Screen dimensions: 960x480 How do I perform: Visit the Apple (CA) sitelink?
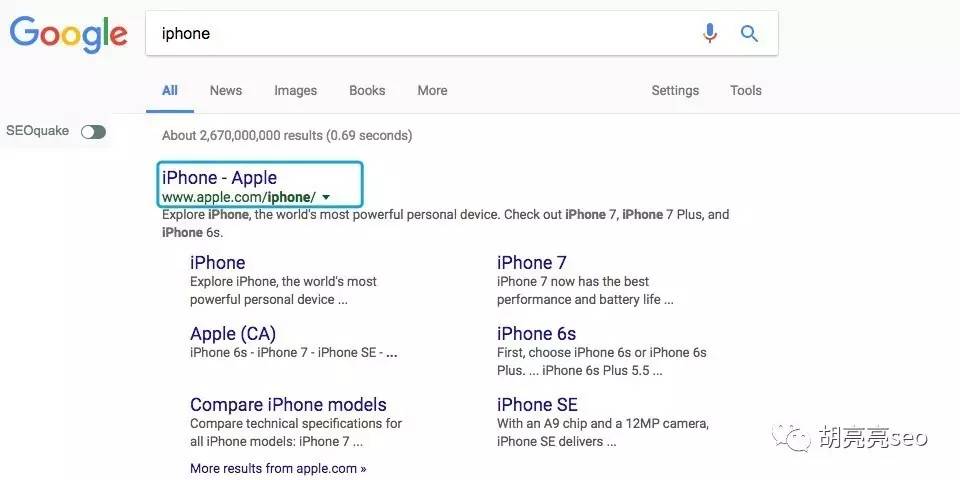coord(233,334)
